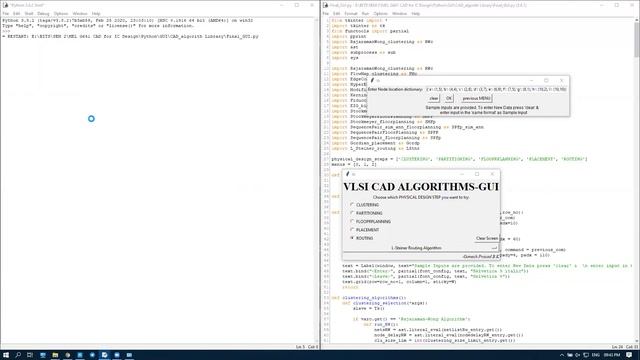Open File menu in editor window

point(325,13)
